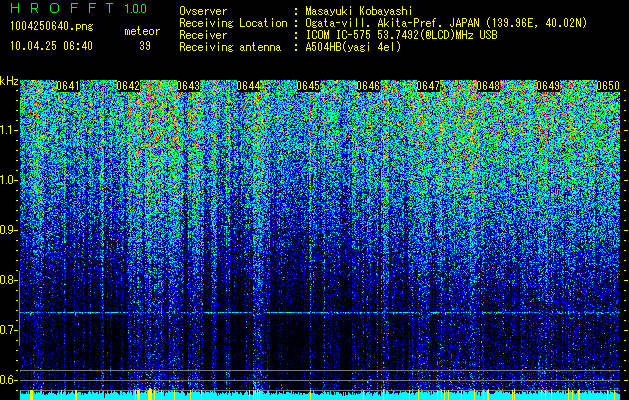
Task: Click the 0644 time marker
Action: [248, 86]
